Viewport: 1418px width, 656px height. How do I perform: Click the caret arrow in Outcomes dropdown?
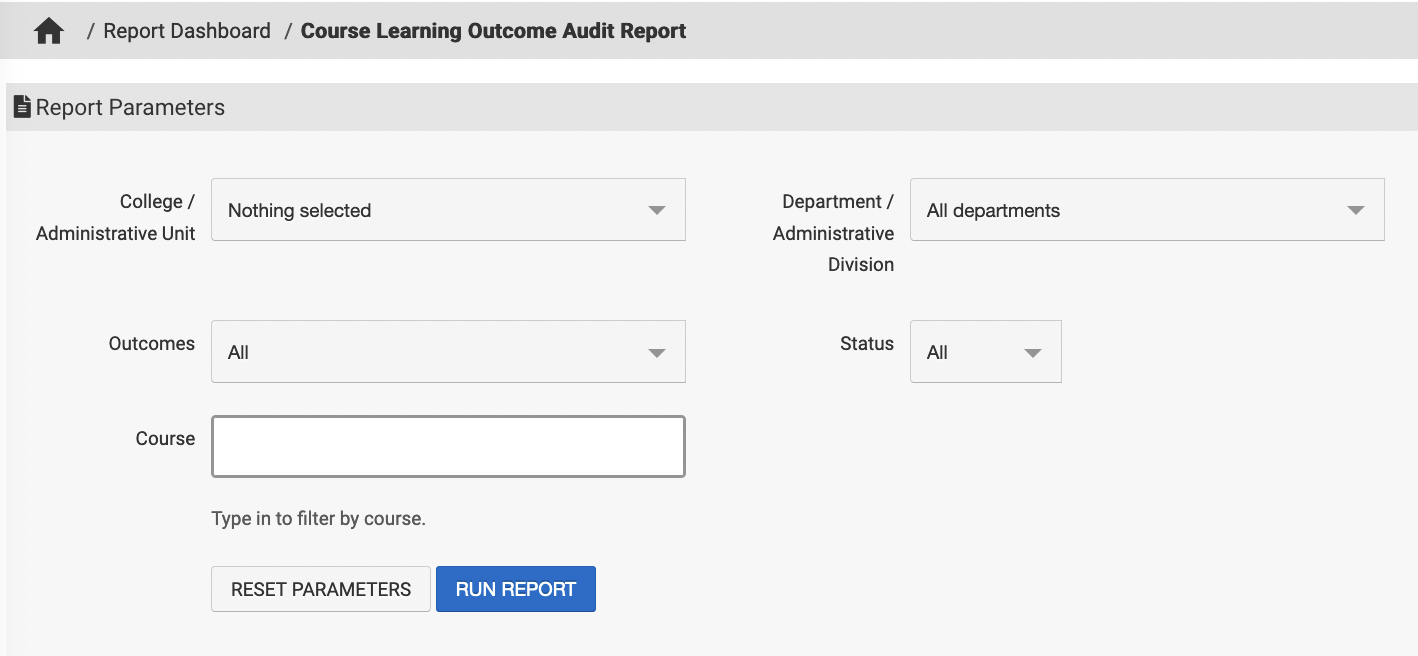pyautogui.click(x=656, y=353)
